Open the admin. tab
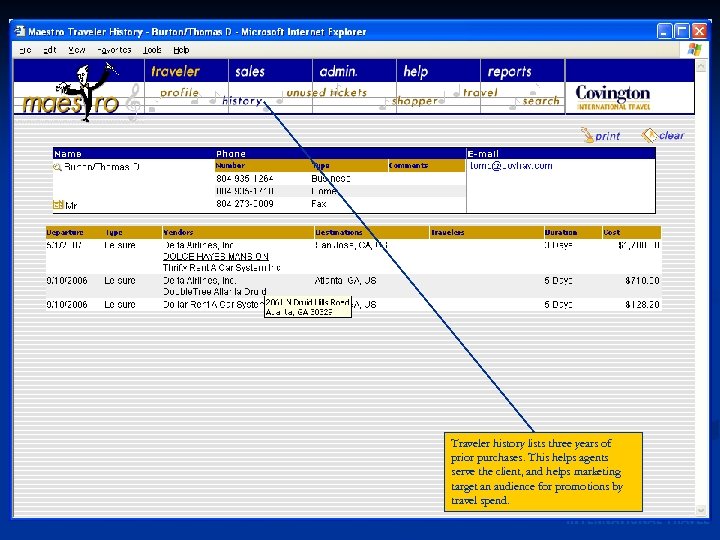The height and width of the screenshot is (540, 720). [x=338, y=71]
